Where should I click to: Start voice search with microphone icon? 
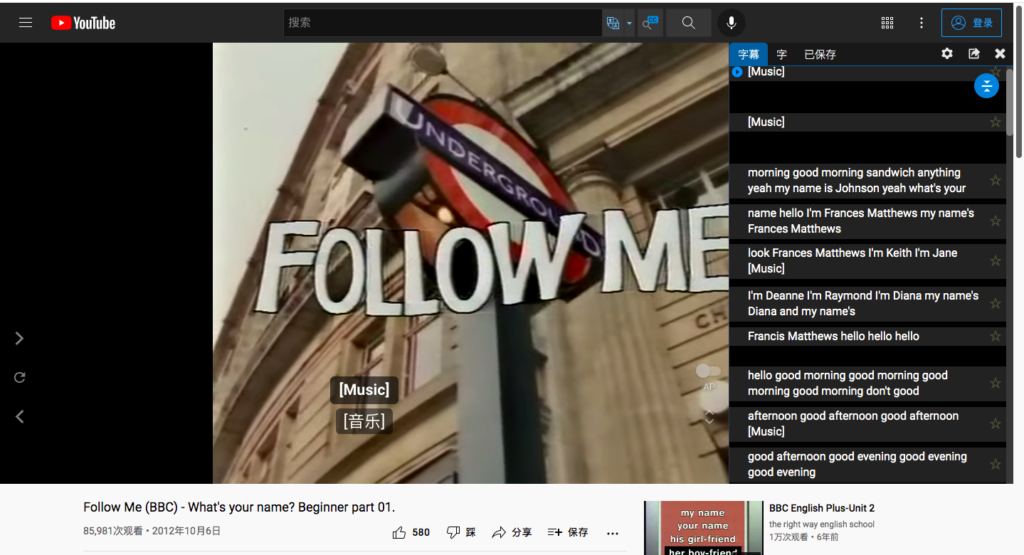(731, 23)
